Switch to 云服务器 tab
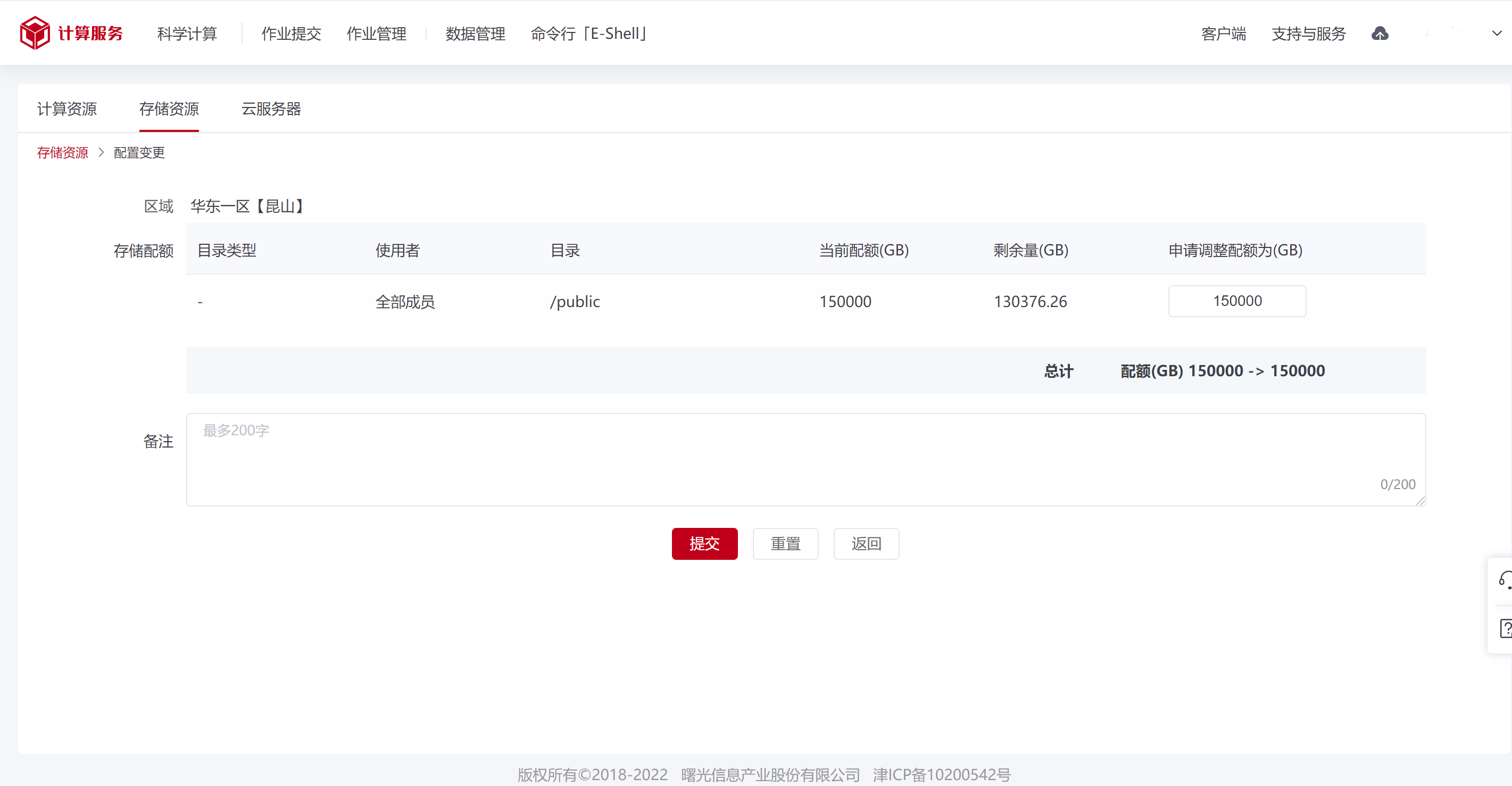The width and height of the screenshot is (1512, 786). [271, 109]
